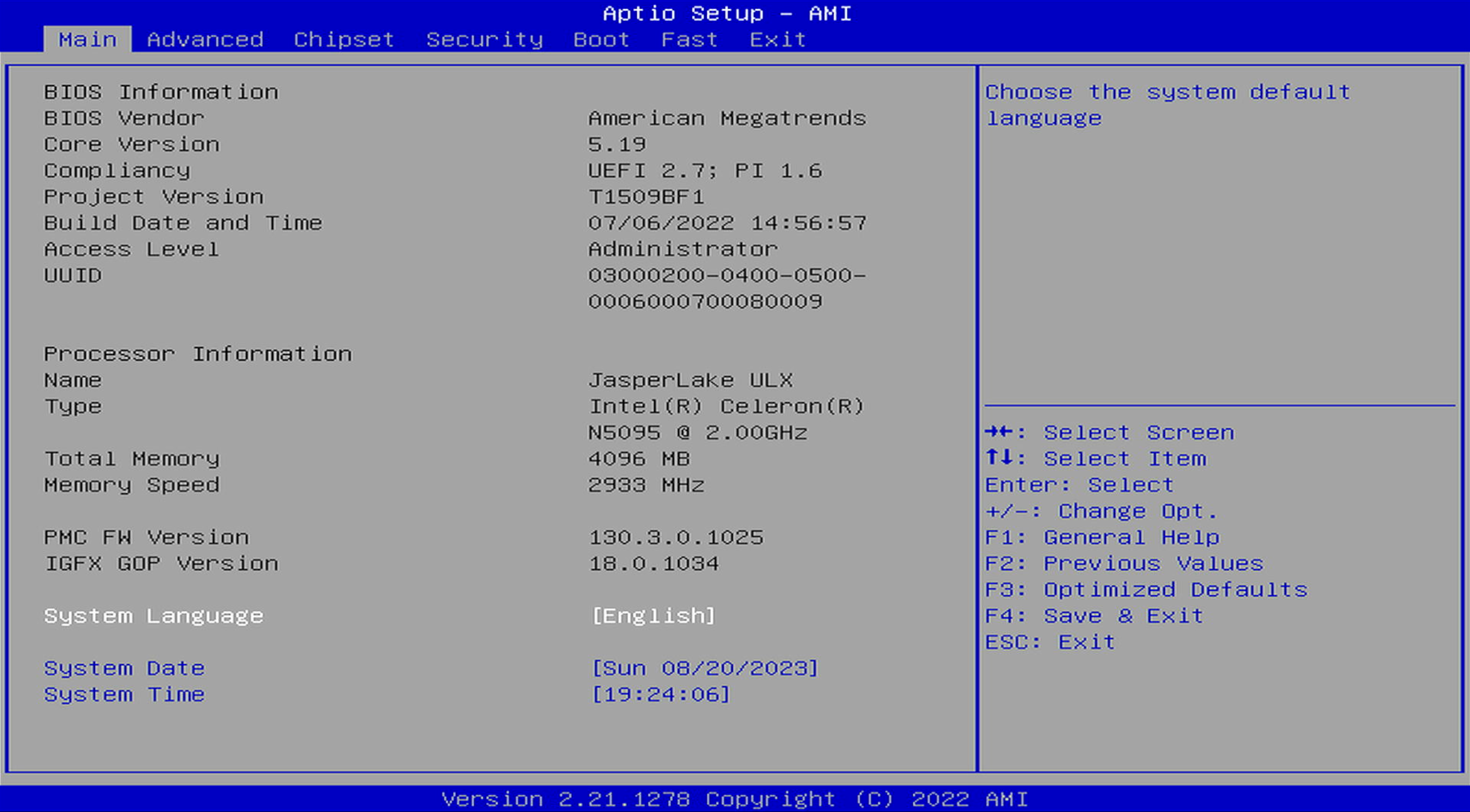Go to the Security tab
The height and width of the screenshot is (812, 1470).
pos(484,40)
